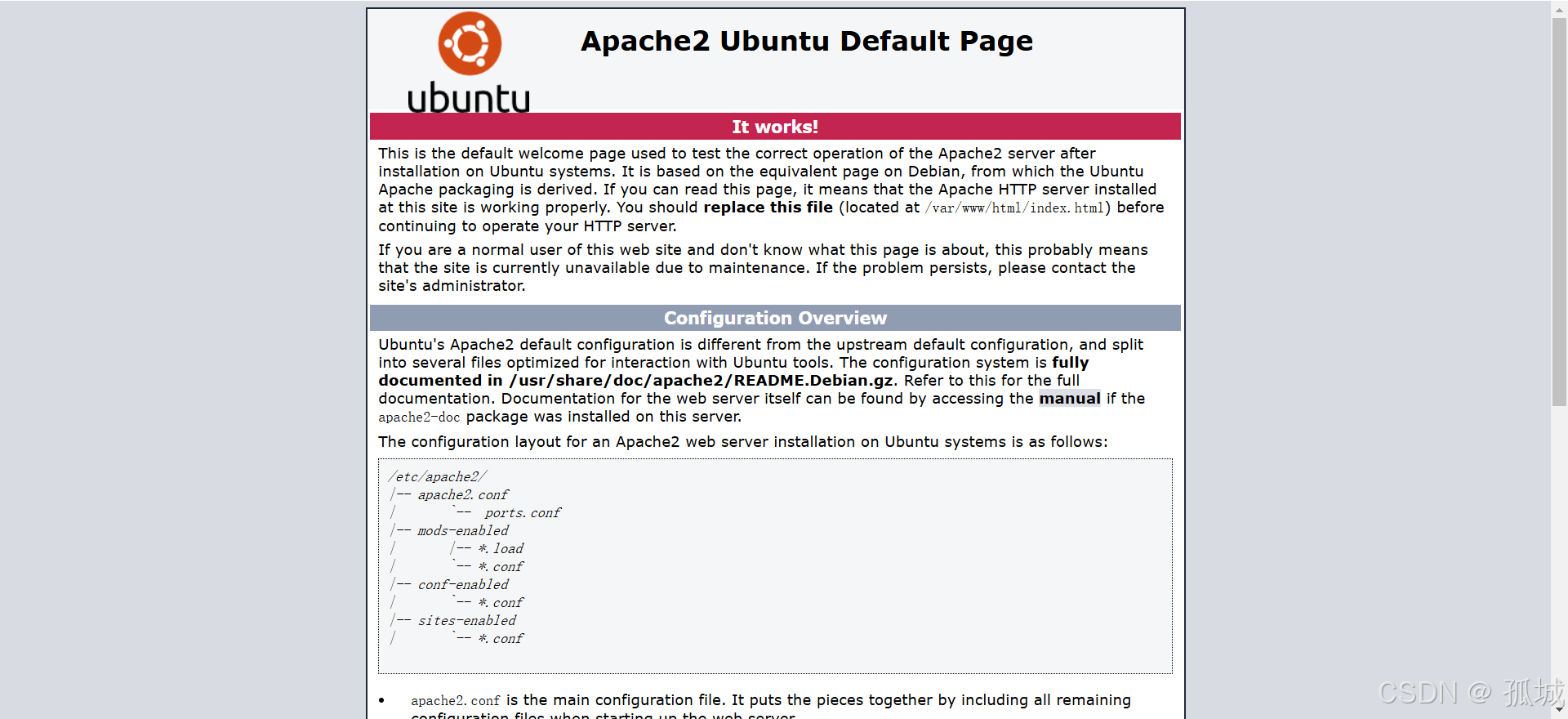Click the 'Apache2 Ubuntu Default Page' heading
The height and width of the screenshot is (719, 1568).
[807, 41]
